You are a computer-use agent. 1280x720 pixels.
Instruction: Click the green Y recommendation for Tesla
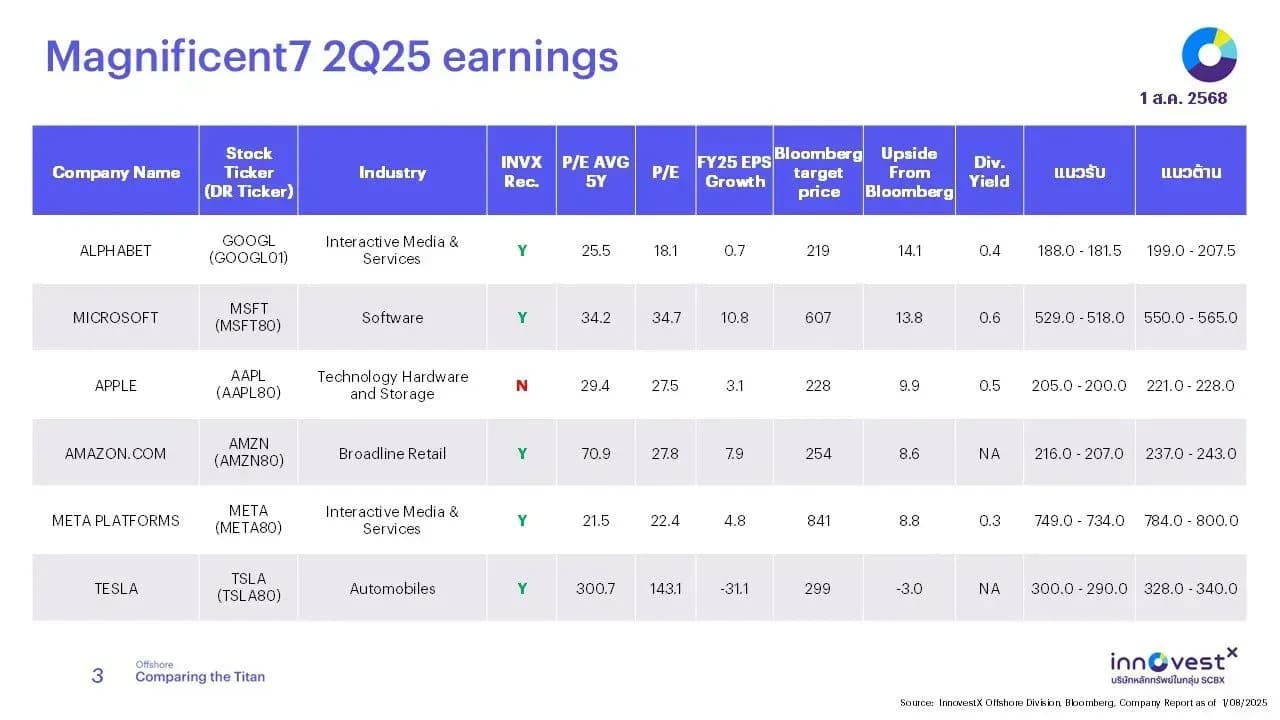tap(522, 588)
